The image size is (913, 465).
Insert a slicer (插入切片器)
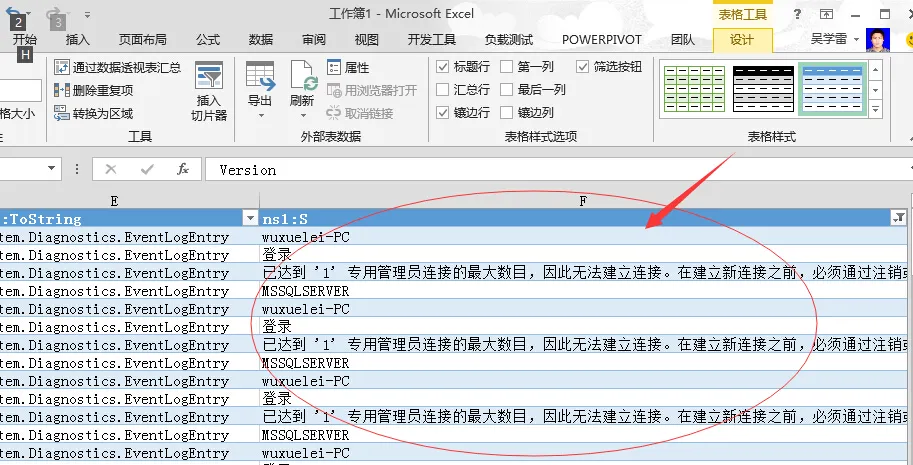tap(208, 92)
